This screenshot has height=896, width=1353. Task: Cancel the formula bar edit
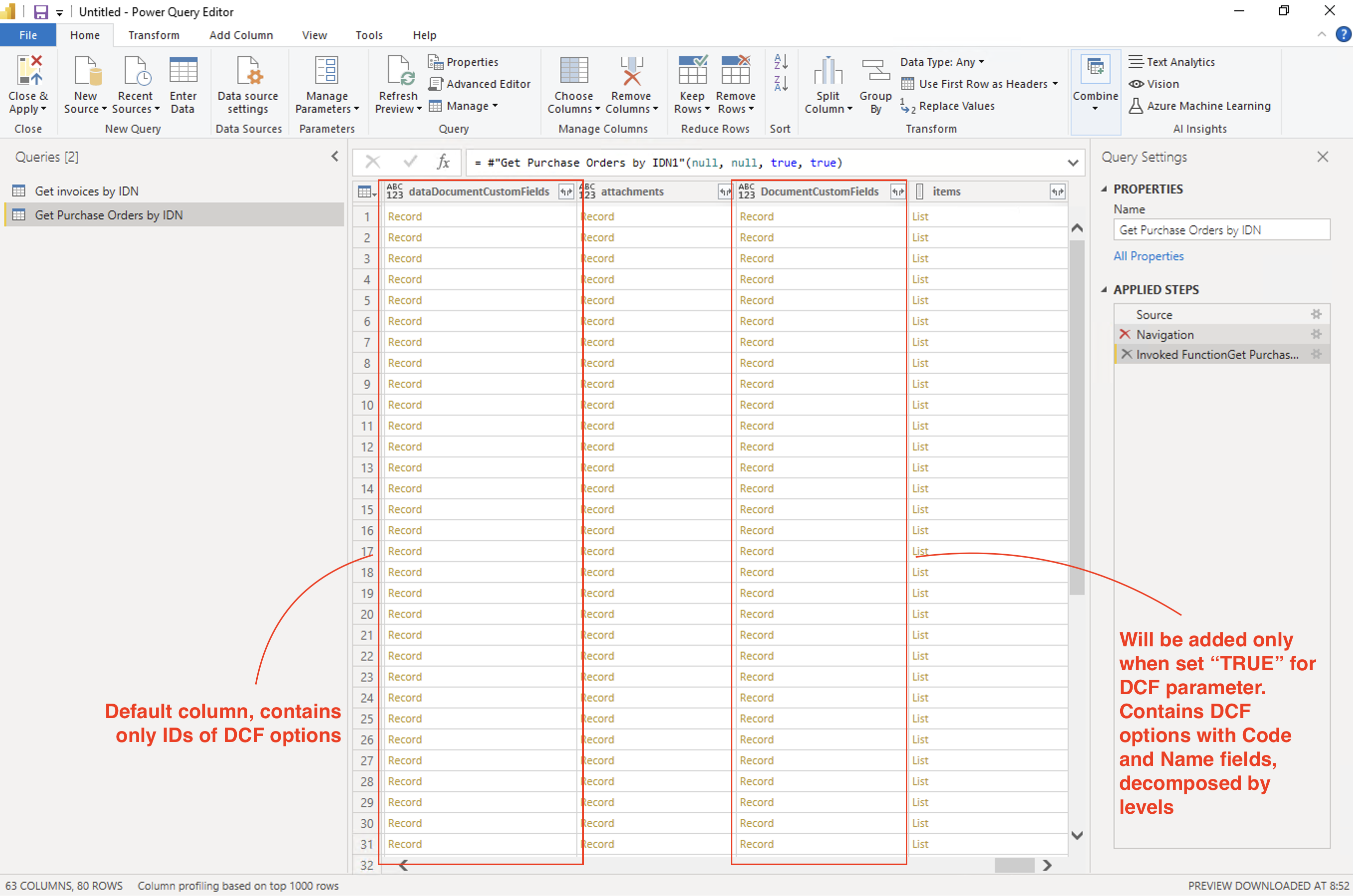(x=373, y=162)
